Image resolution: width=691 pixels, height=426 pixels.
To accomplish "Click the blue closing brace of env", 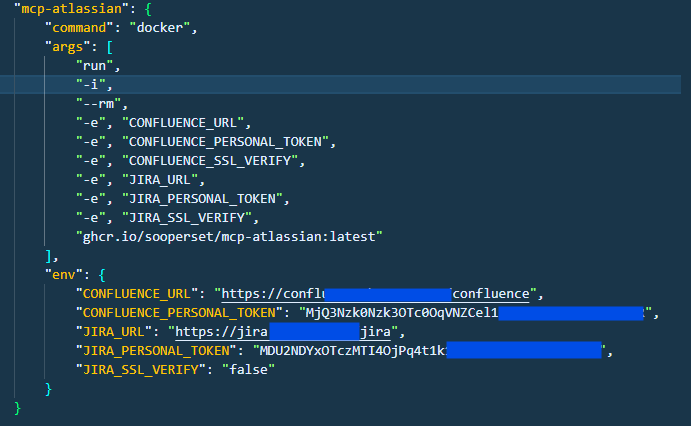I will pos(48,389).
